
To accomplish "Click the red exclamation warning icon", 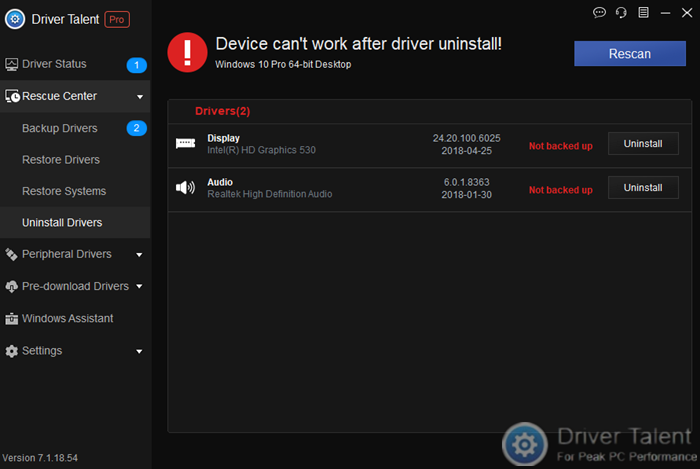I will 187,52.
